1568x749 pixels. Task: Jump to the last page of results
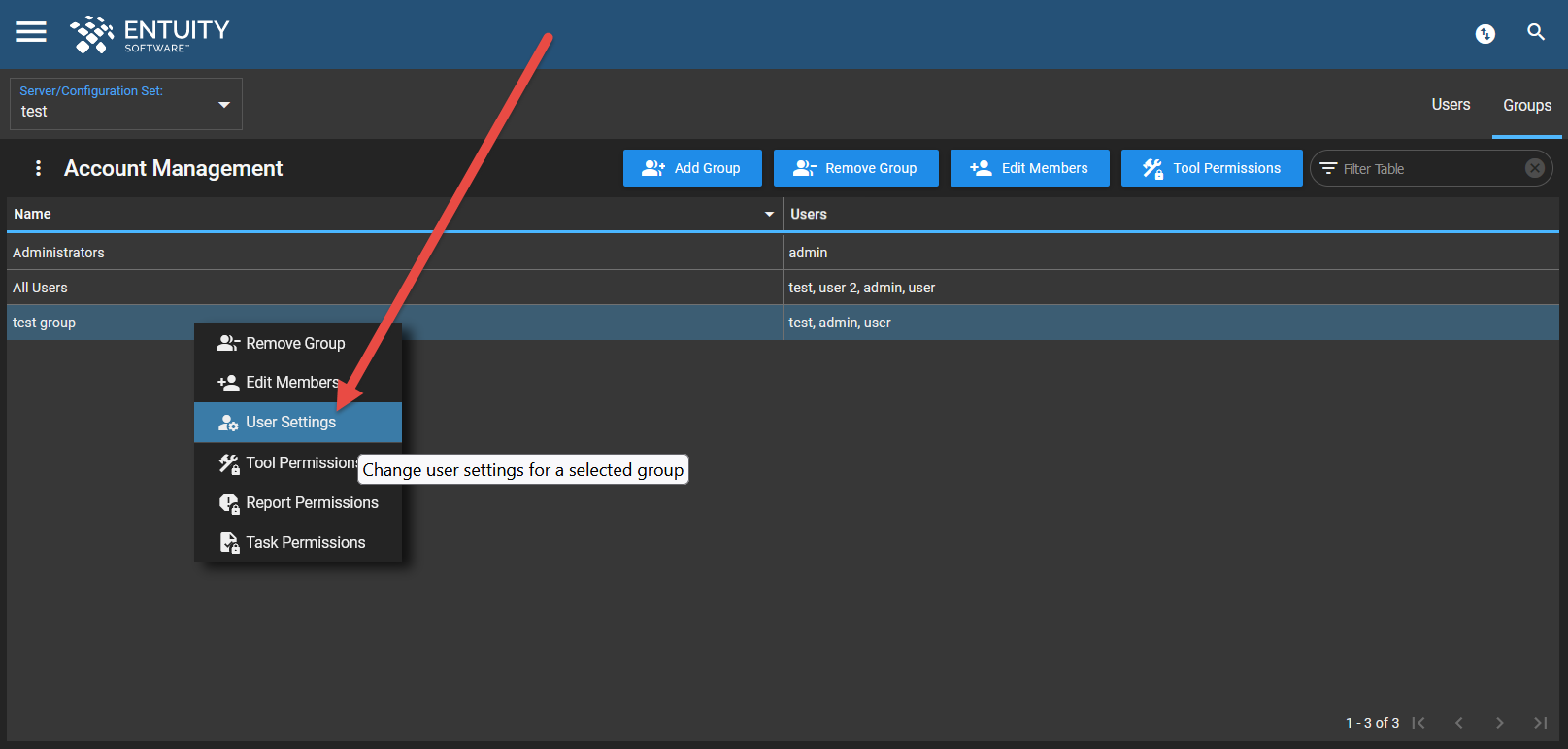pyautogui.click(x=1540, y=723)
